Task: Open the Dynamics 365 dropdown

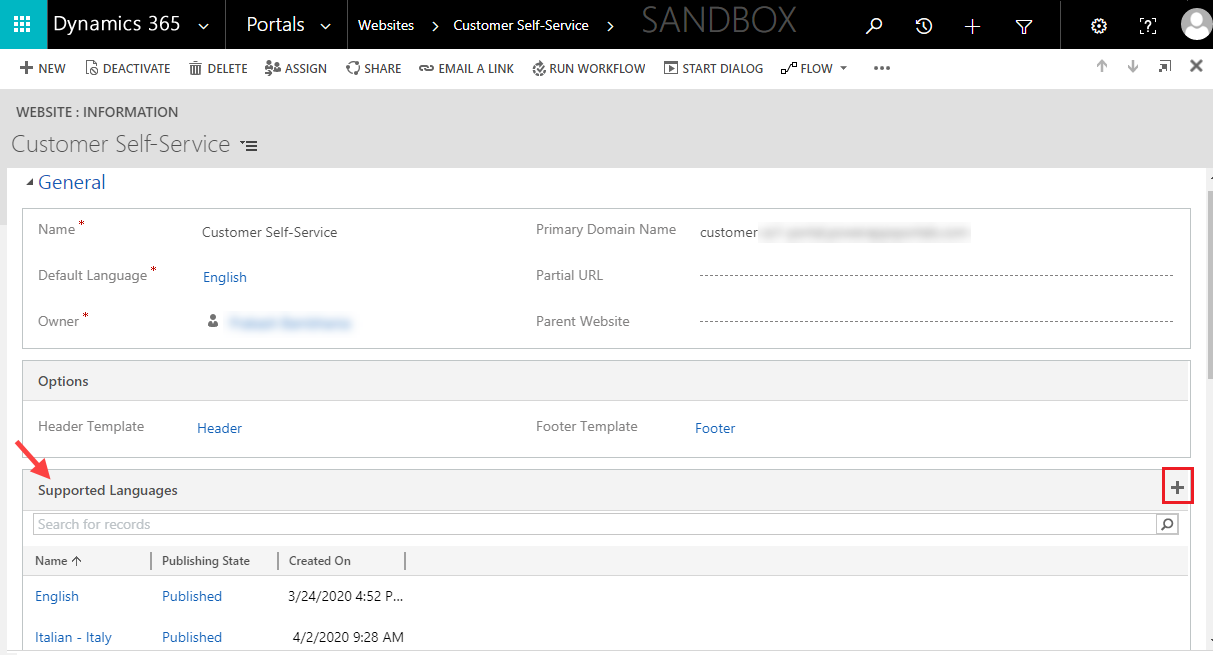Action: [x=203, y=26]
